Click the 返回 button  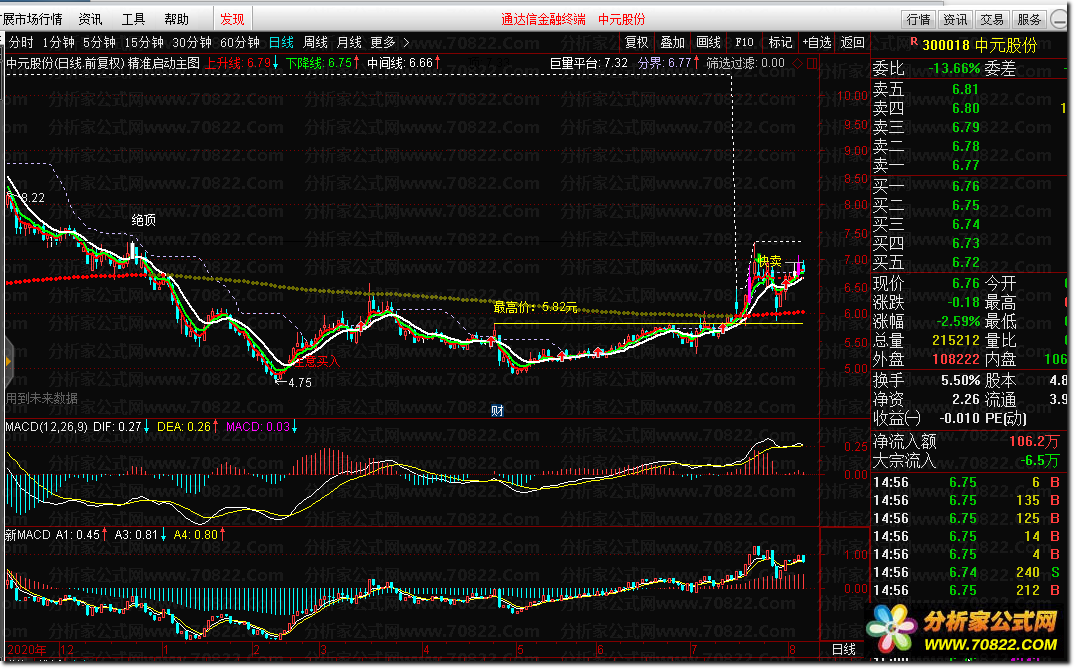point(852,43)
